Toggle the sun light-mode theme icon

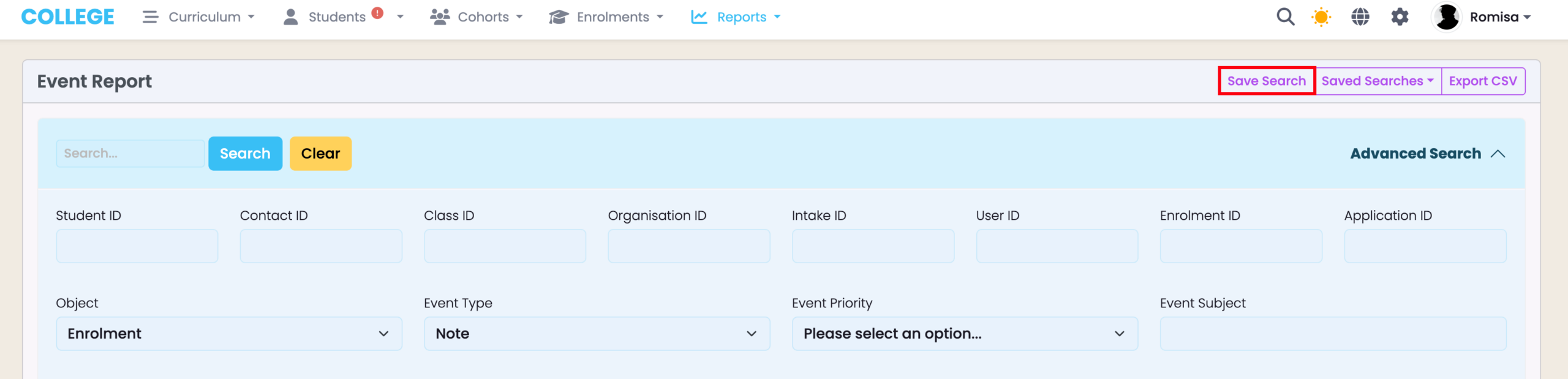1321,17
